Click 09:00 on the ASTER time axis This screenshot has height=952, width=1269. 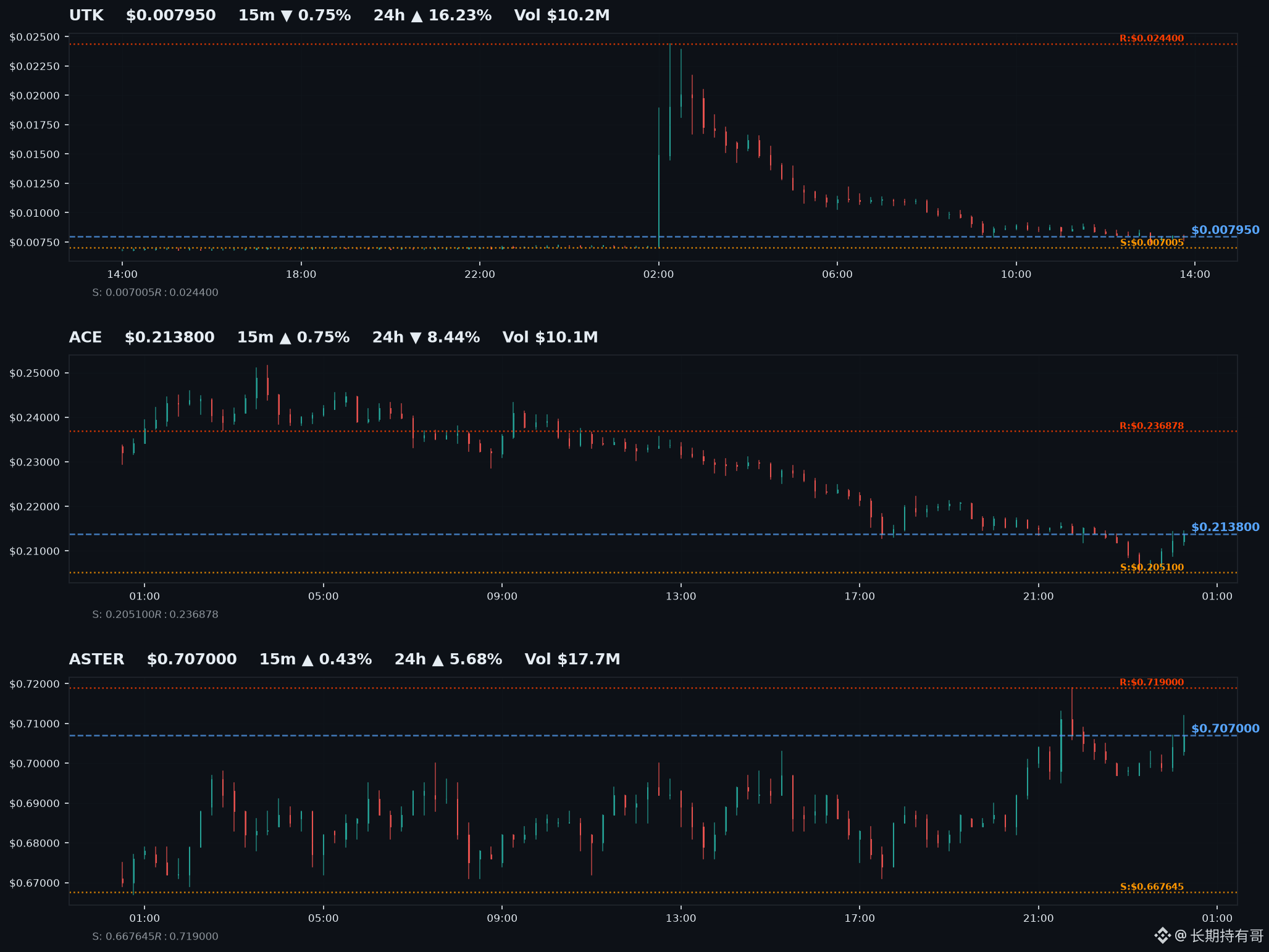coord(502,919)
